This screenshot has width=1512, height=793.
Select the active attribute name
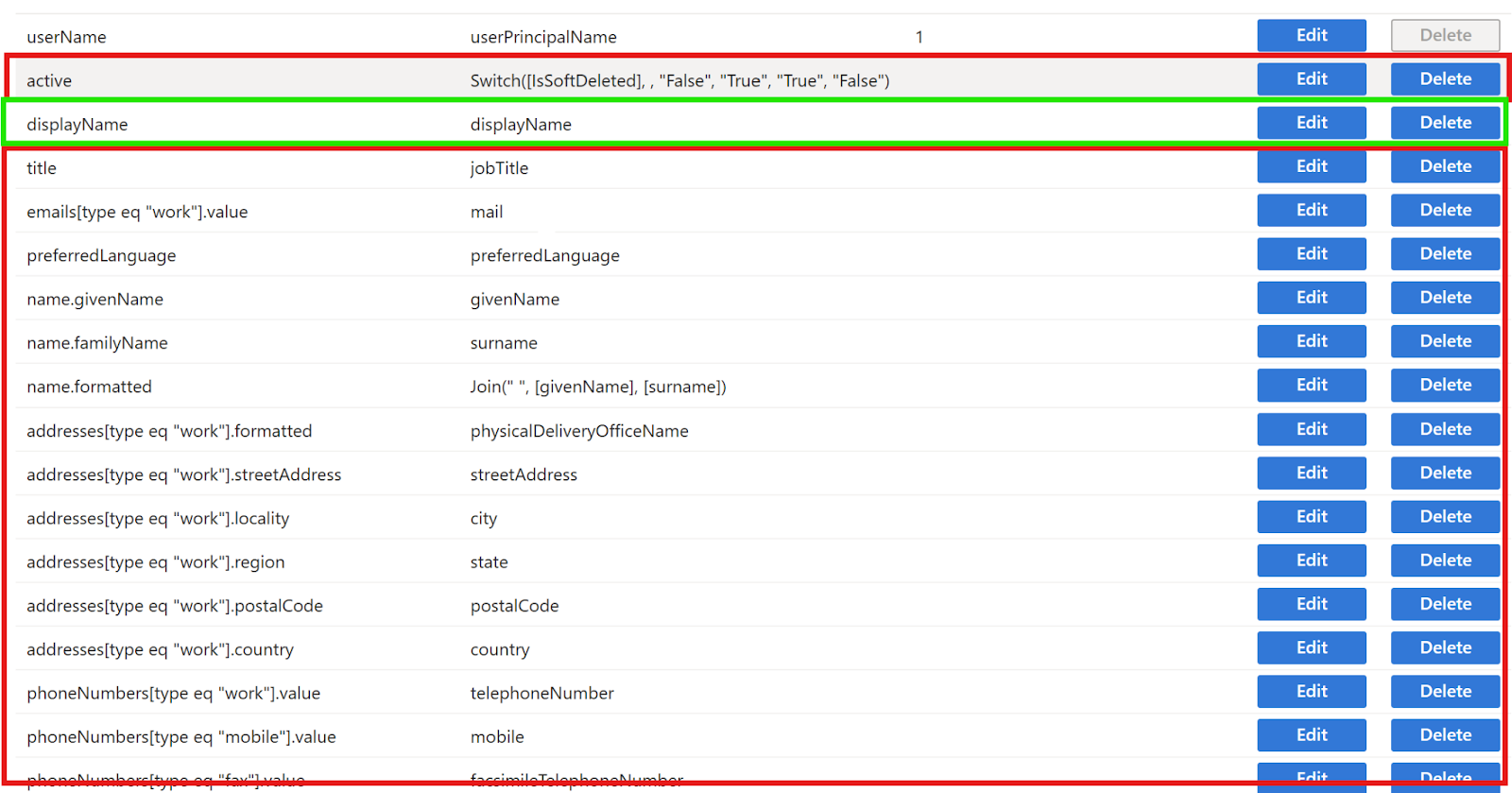[49, 80]
